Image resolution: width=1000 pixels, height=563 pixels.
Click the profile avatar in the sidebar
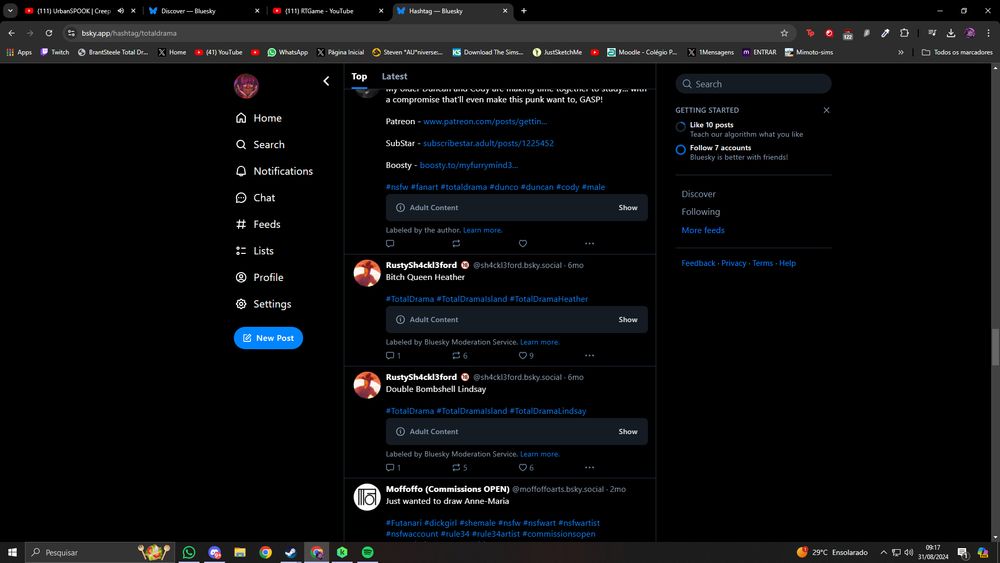coord(246,86)
